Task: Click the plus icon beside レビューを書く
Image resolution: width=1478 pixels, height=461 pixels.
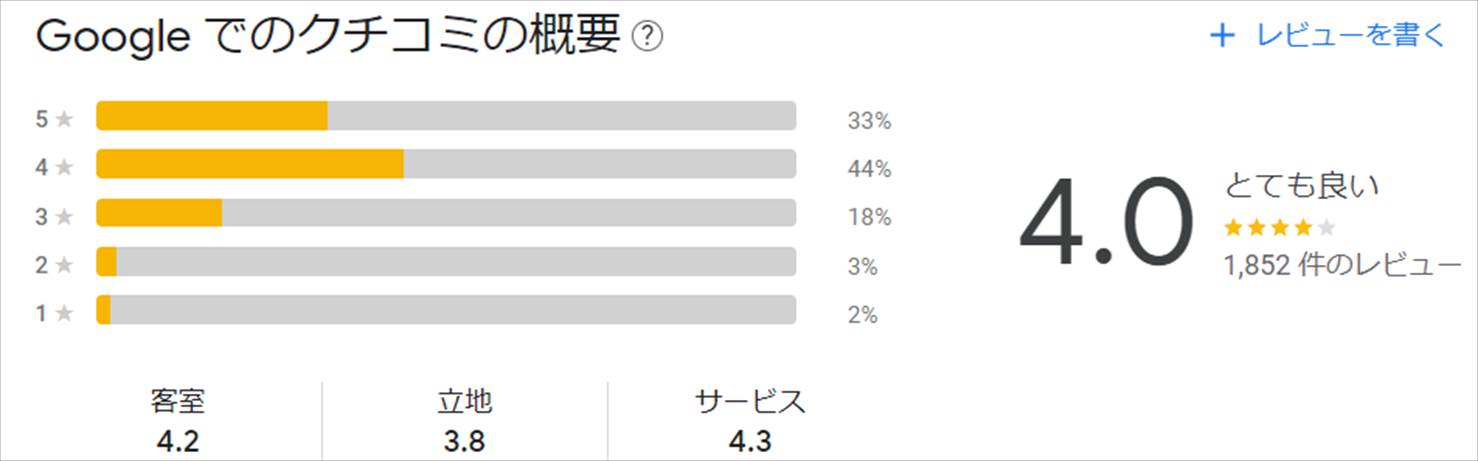Action: pyautogui.click(x=1222, y=36)
